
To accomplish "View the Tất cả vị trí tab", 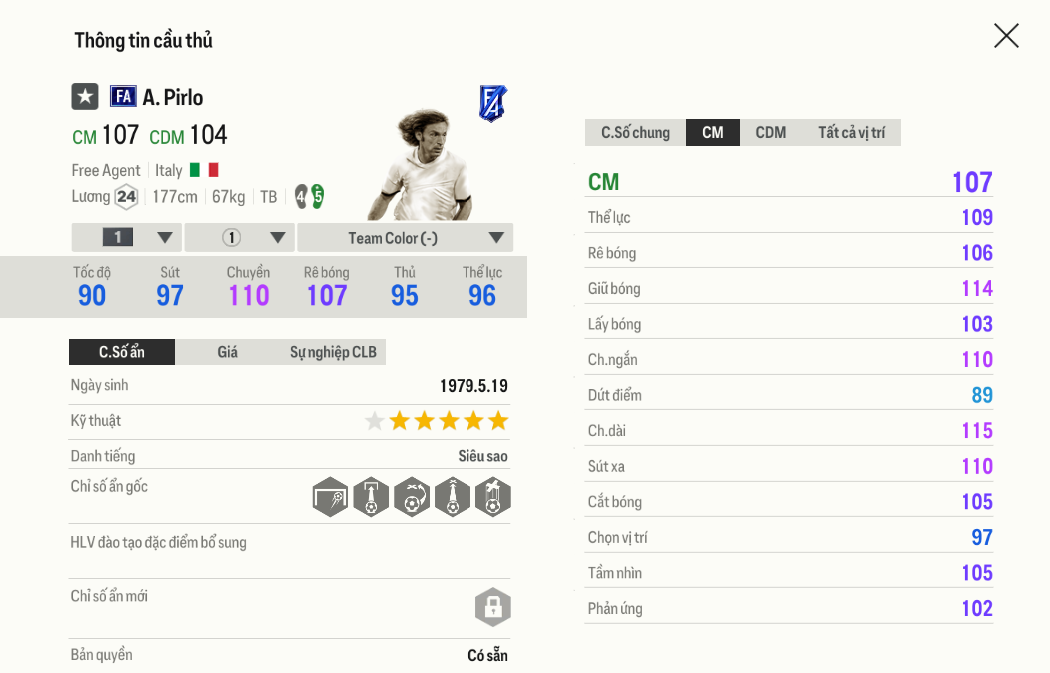I will [851, 133].
